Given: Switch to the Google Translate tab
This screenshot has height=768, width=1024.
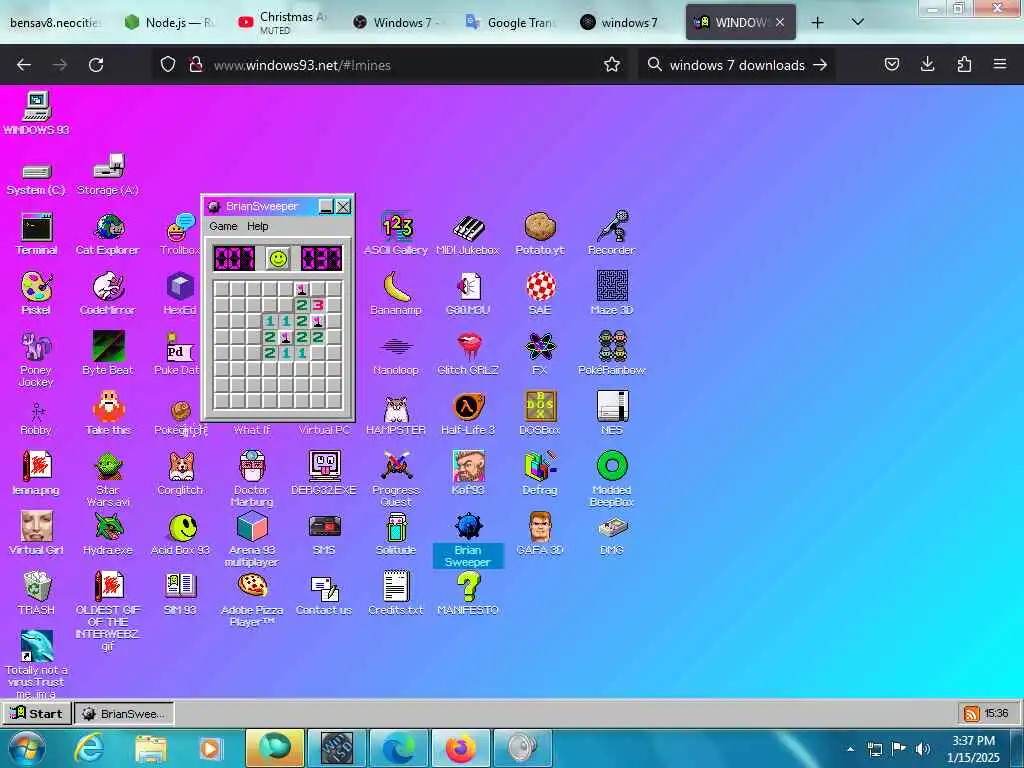Looking at the screenshot, I should tap(511, 23).
